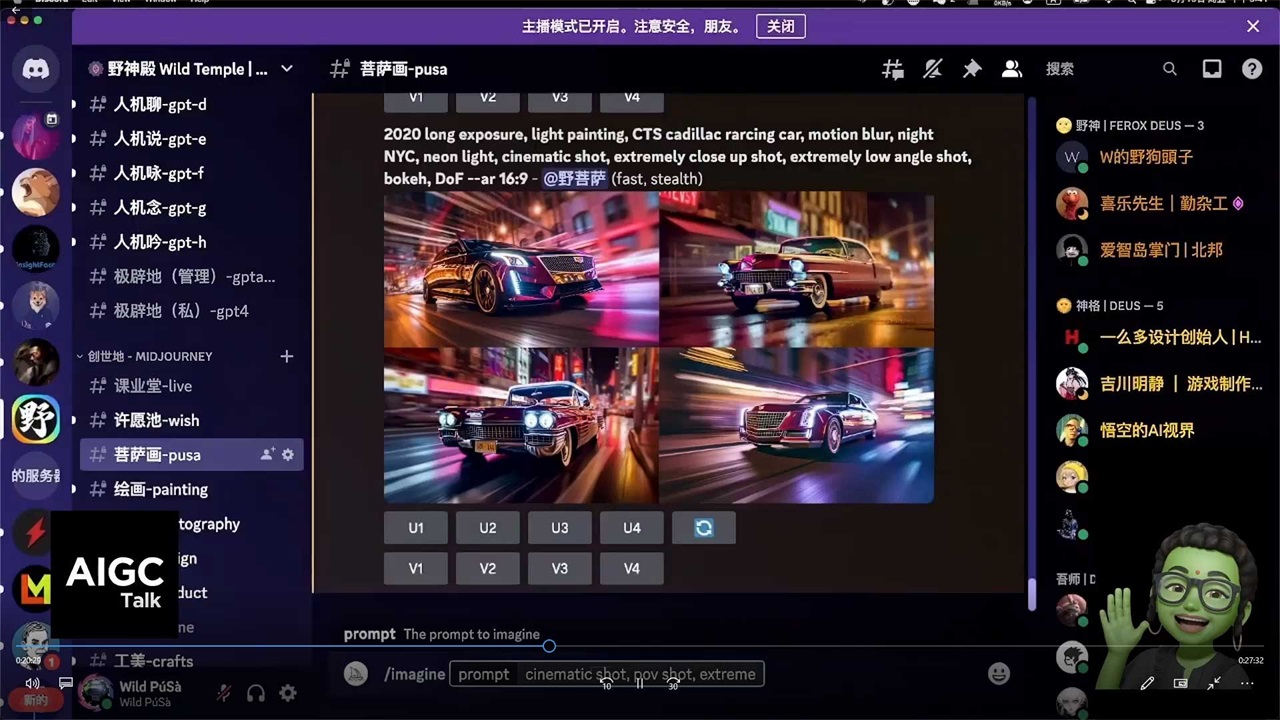Click the video progress bar handle
Image resolution: width=1280 pixels, height=720 pixels.
549,646
